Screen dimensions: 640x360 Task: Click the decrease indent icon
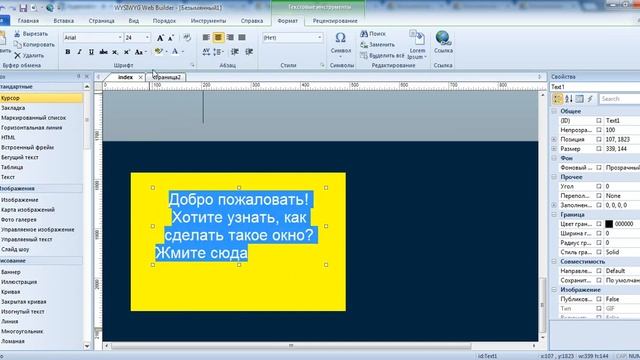point(235,51)
